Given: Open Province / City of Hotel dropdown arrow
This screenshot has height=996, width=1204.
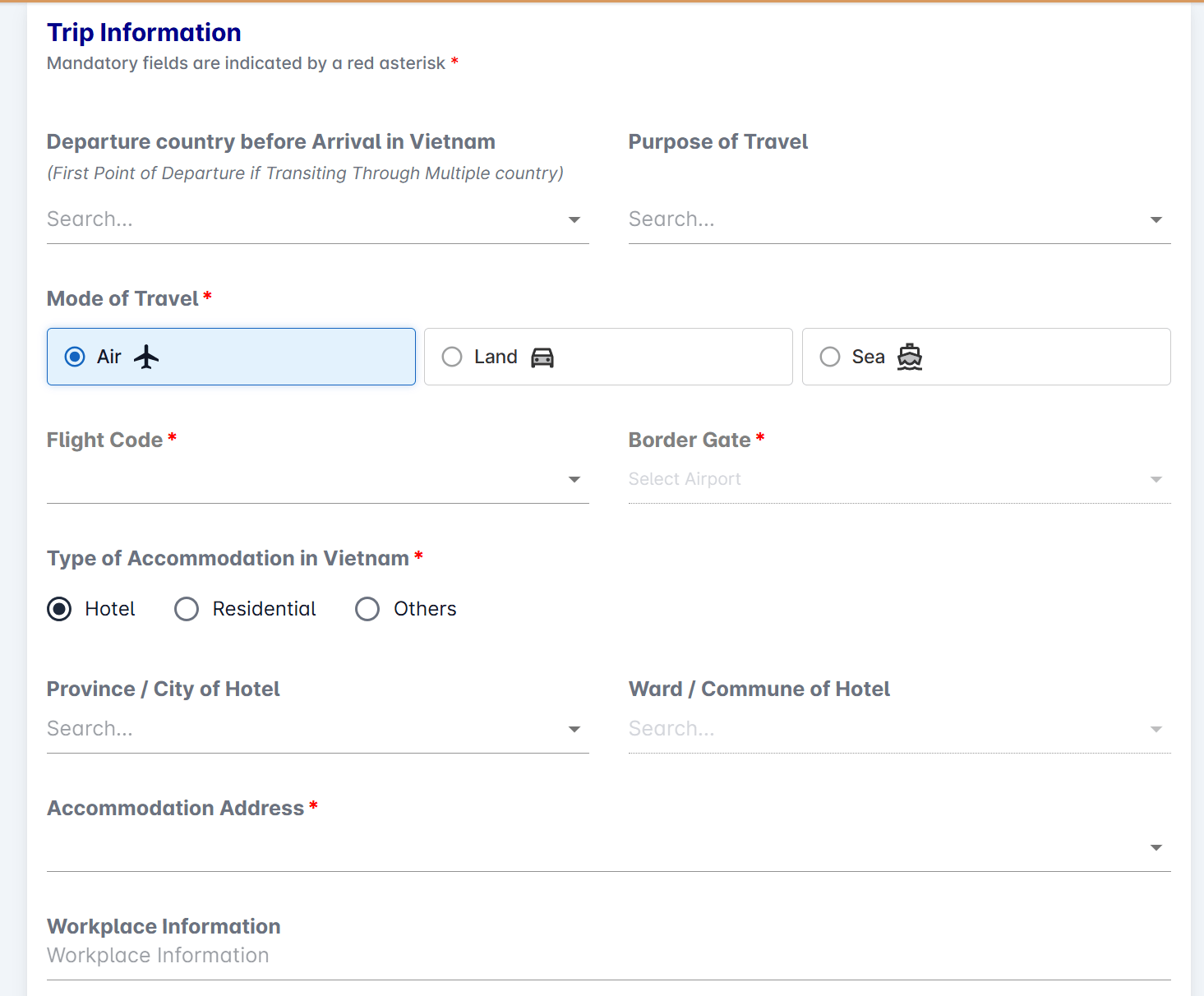Looking at the screenshot, I should pyautogui.click(x=574, y=729).
